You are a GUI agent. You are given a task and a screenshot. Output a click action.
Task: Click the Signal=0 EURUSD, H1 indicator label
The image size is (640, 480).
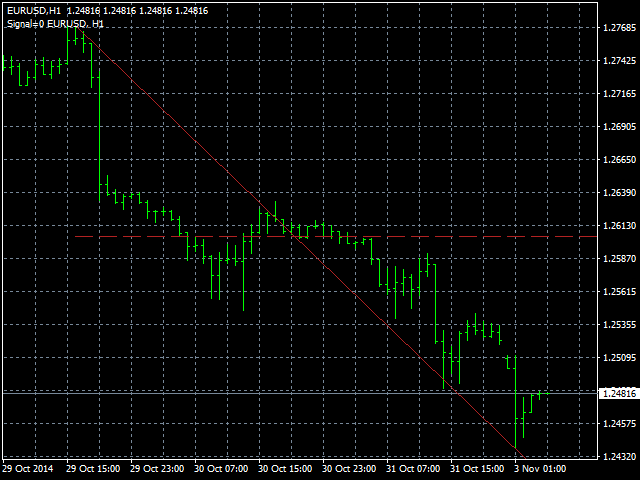click(x=53, y=22)
